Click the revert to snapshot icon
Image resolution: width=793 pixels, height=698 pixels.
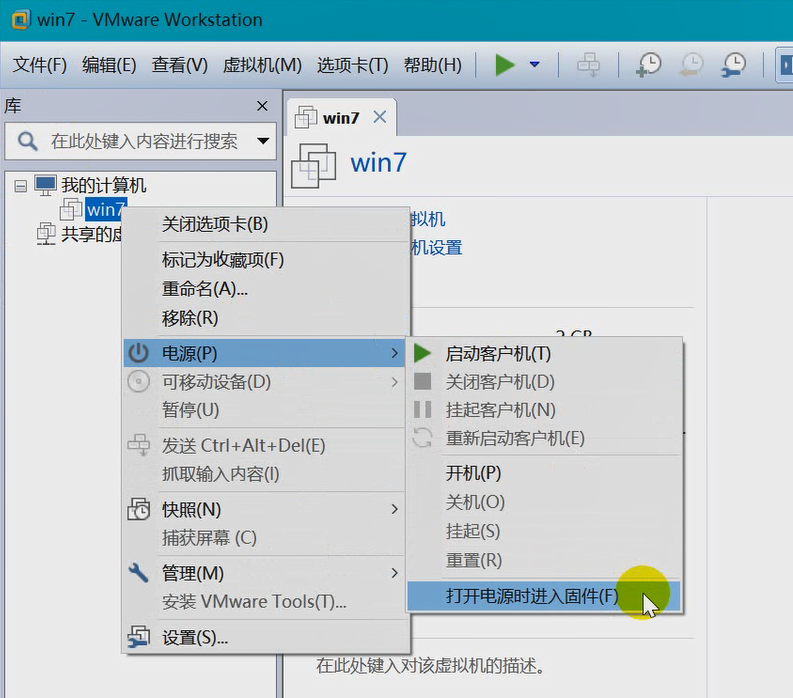691,65
